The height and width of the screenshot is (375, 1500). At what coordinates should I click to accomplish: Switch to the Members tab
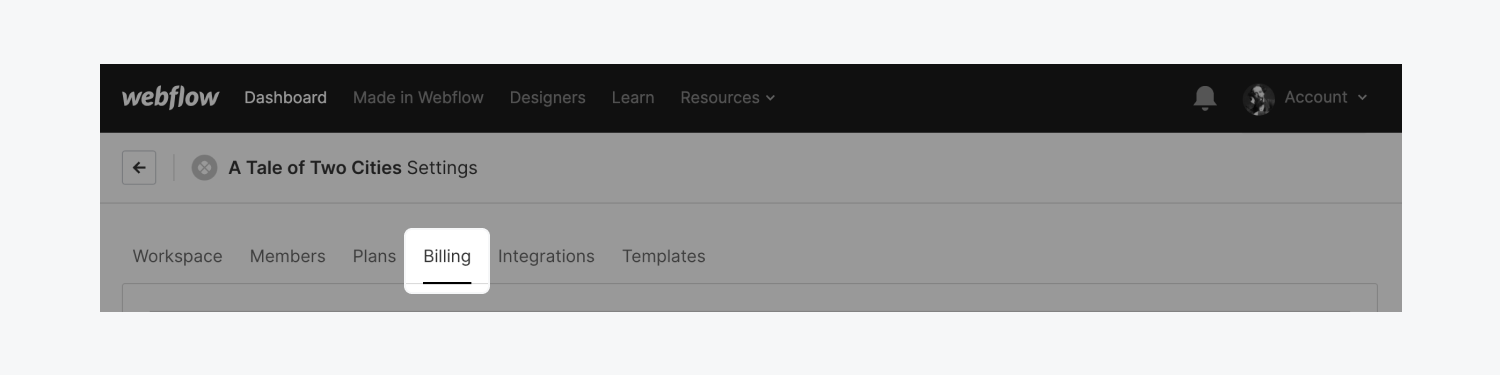click(x=287, y=256)
